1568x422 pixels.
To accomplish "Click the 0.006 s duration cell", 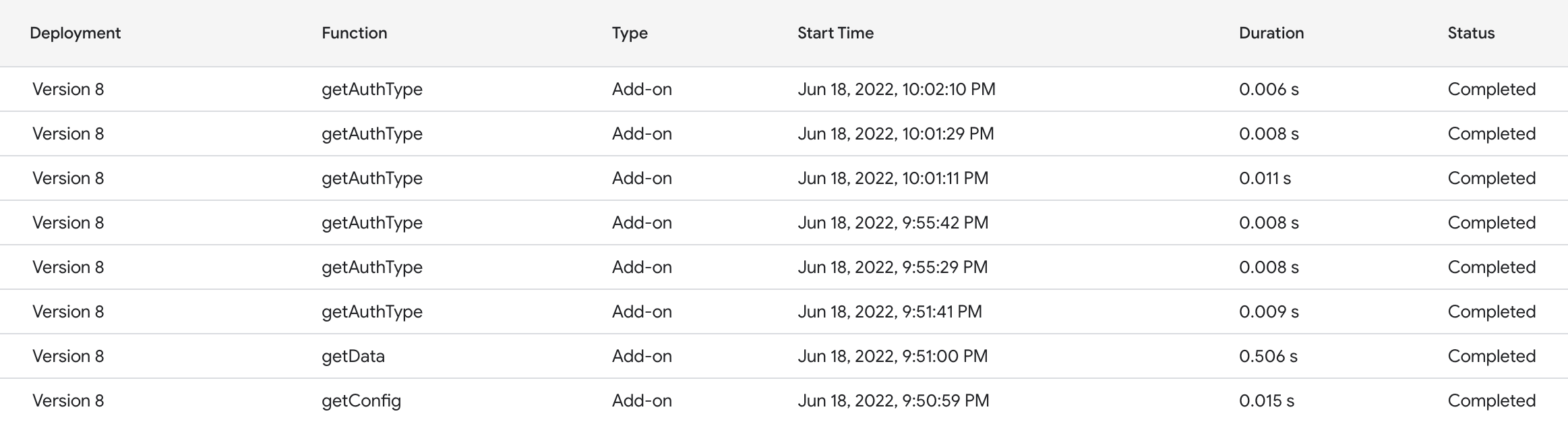I will [x=1269, y=89].
